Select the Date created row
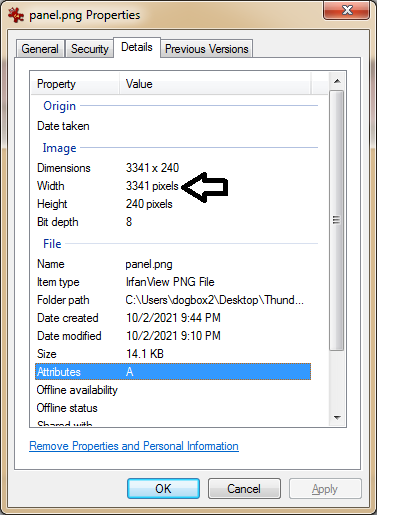This screenshot has height=515, width=400. (173, 318)
